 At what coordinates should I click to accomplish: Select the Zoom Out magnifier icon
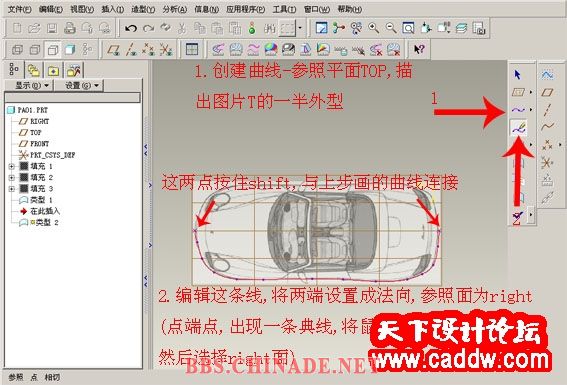391,28
